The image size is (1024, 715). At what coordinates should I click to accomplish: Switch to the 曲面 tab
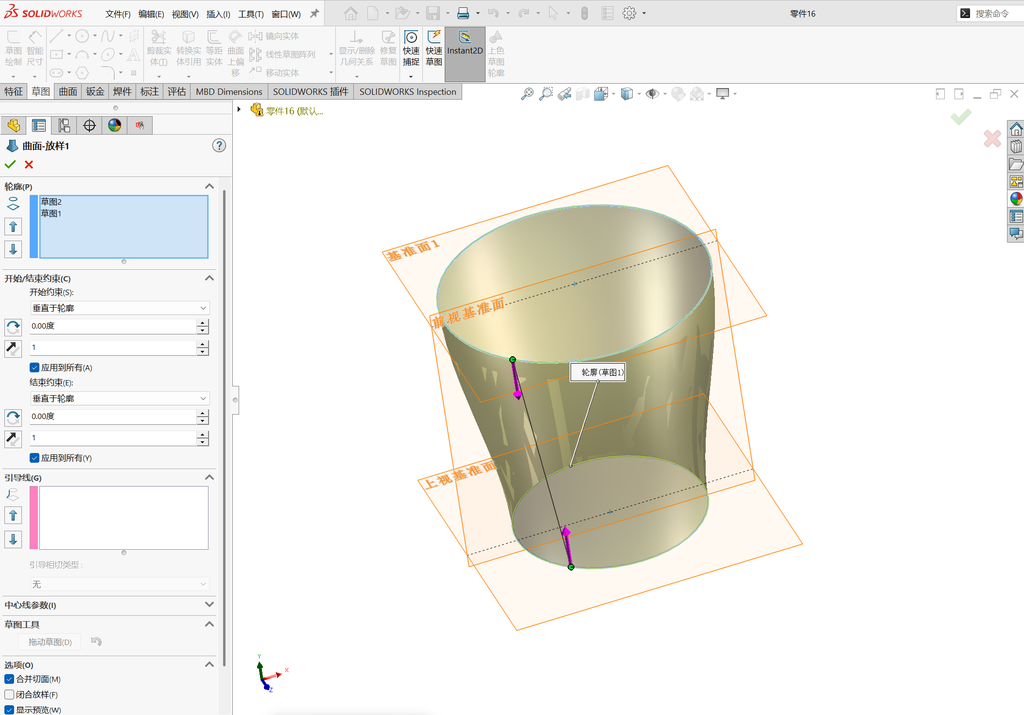pyautogui.click(x=68, y=91)
